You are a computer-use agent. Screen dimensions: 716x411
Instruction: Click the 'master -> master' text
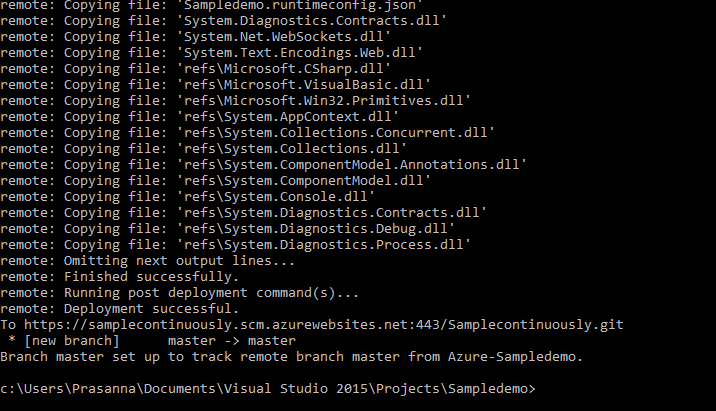click(232, 341)
